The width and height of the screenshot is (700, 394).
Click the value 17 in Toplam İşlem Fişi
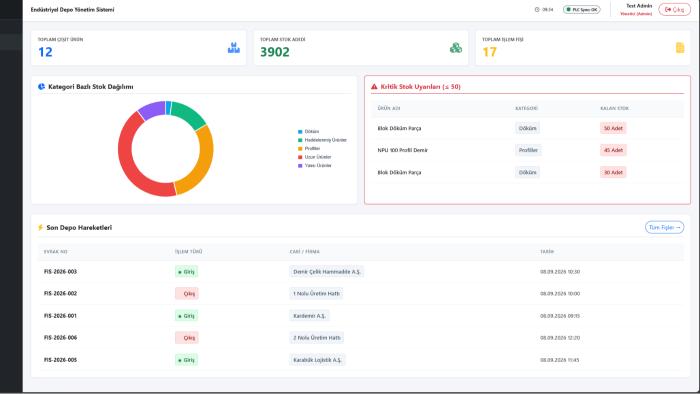pos(489,52)
